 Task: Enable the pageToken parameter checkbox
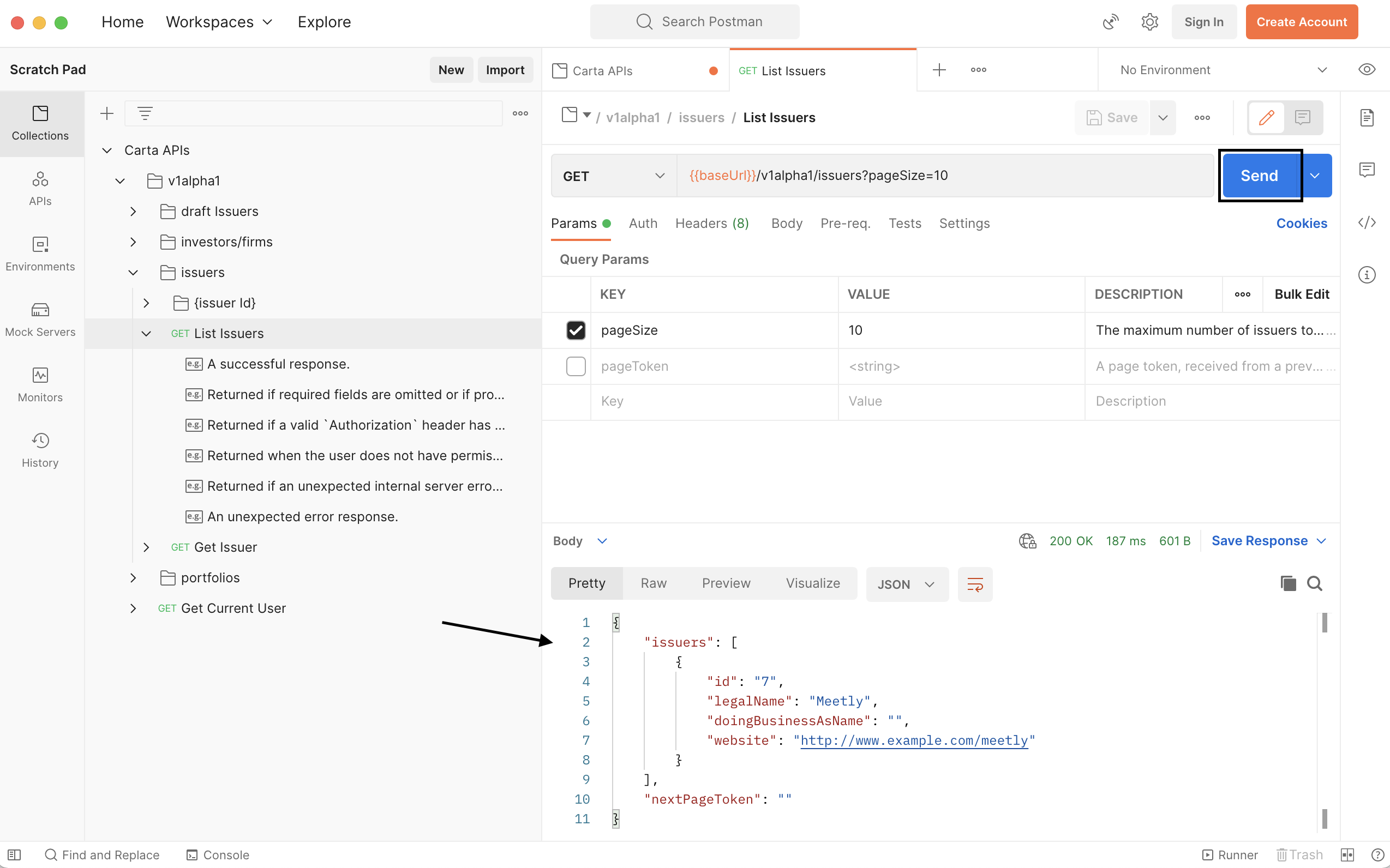pos(576,366)
